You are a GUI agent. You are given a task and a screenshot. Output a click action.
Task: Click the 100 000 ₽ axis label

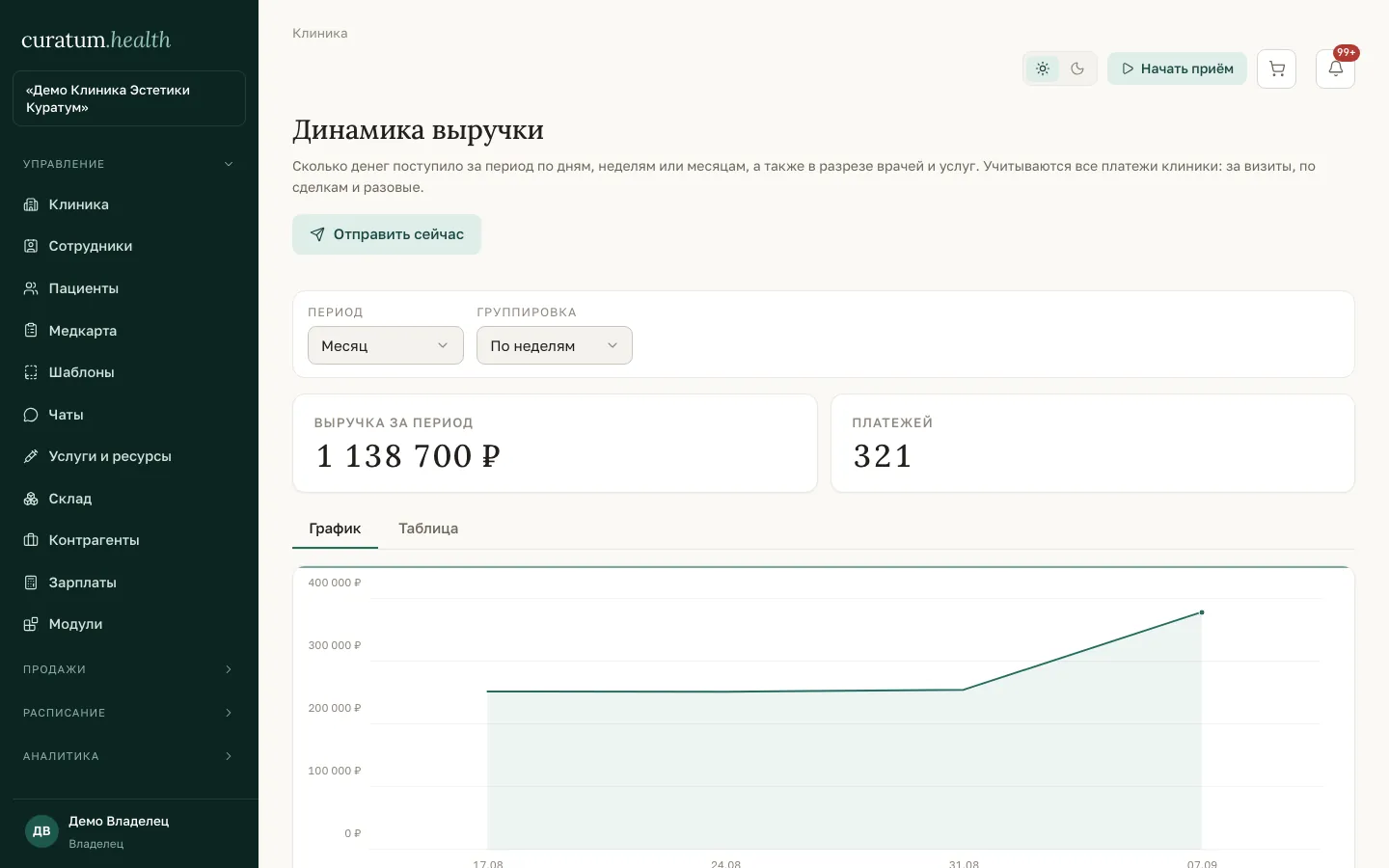point(335,771)
